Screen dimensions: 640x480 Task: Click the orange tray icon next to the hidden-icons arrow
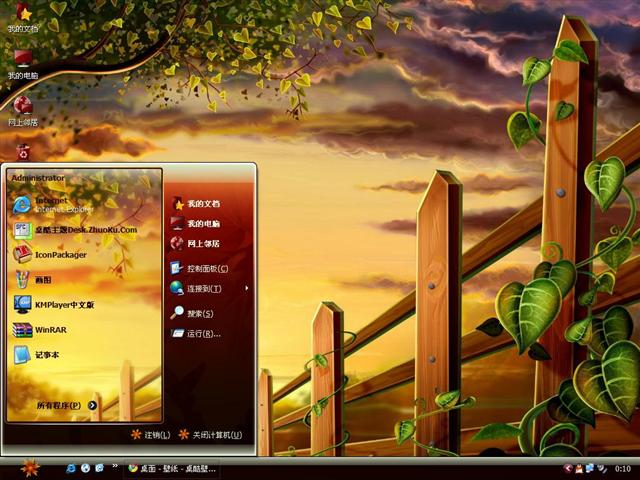tap(579, 468)
